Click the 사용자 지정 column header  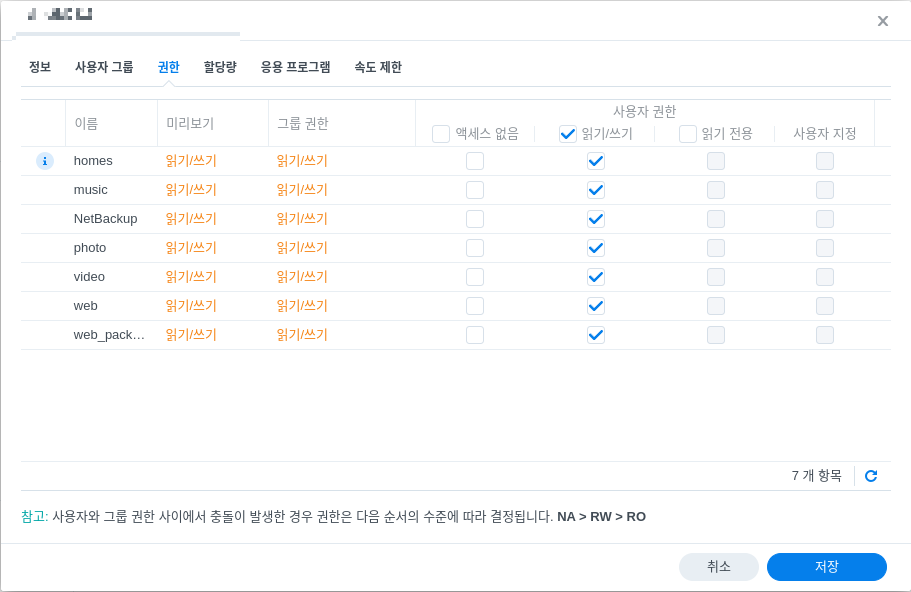pos(824,134)
